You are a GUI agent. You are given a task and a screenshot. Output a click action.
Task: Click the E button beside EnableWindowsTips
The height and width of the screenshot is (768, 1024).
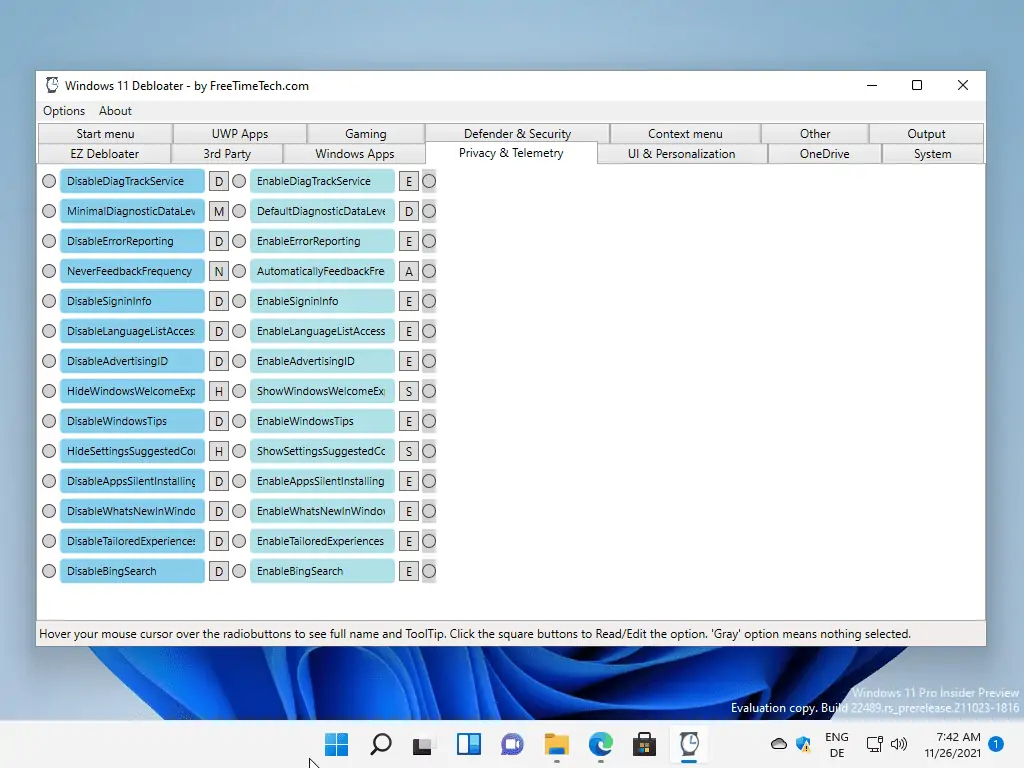[x=408, y=422]
